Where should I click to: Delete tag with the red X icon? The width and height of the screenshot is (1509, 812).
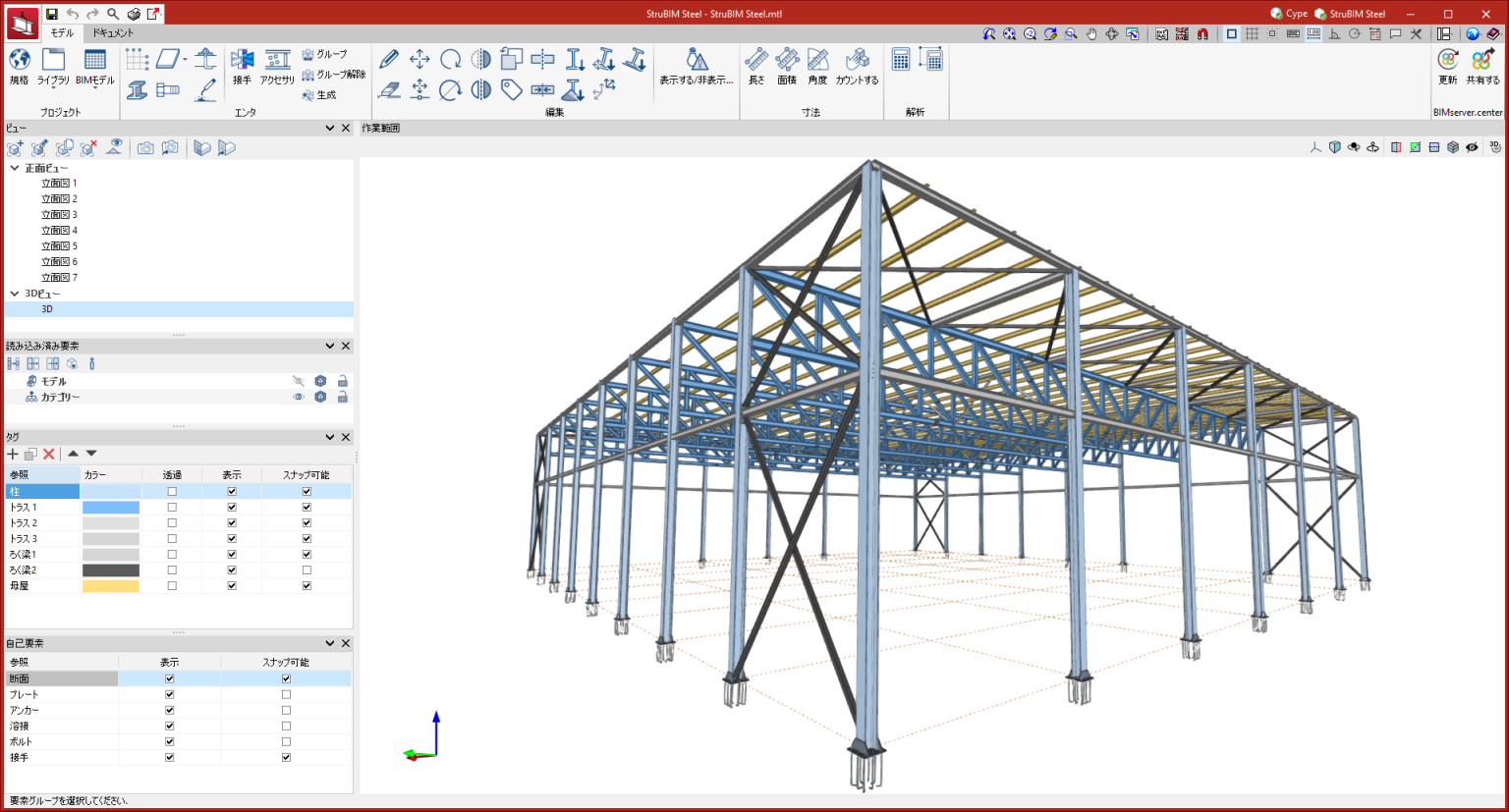click(48, 454)
